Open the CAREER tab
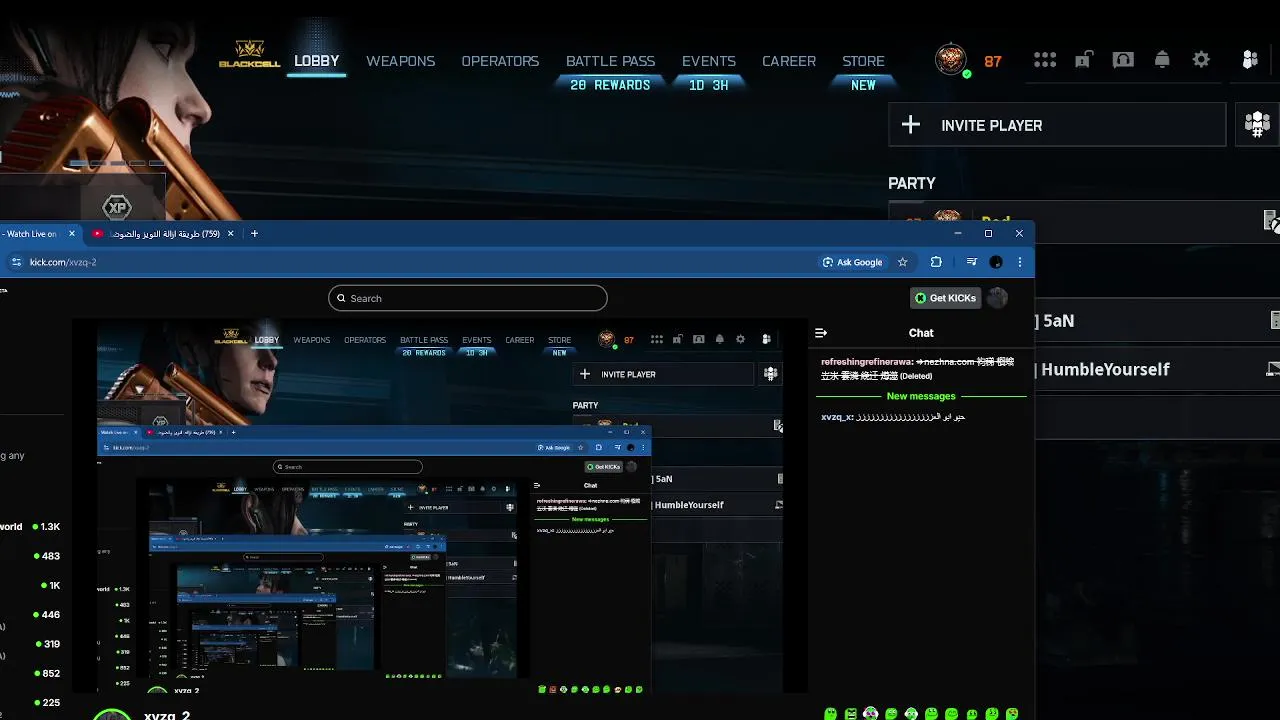This screenshot has width=1280, height=720. pyautogui.click(x=789, y=61)
